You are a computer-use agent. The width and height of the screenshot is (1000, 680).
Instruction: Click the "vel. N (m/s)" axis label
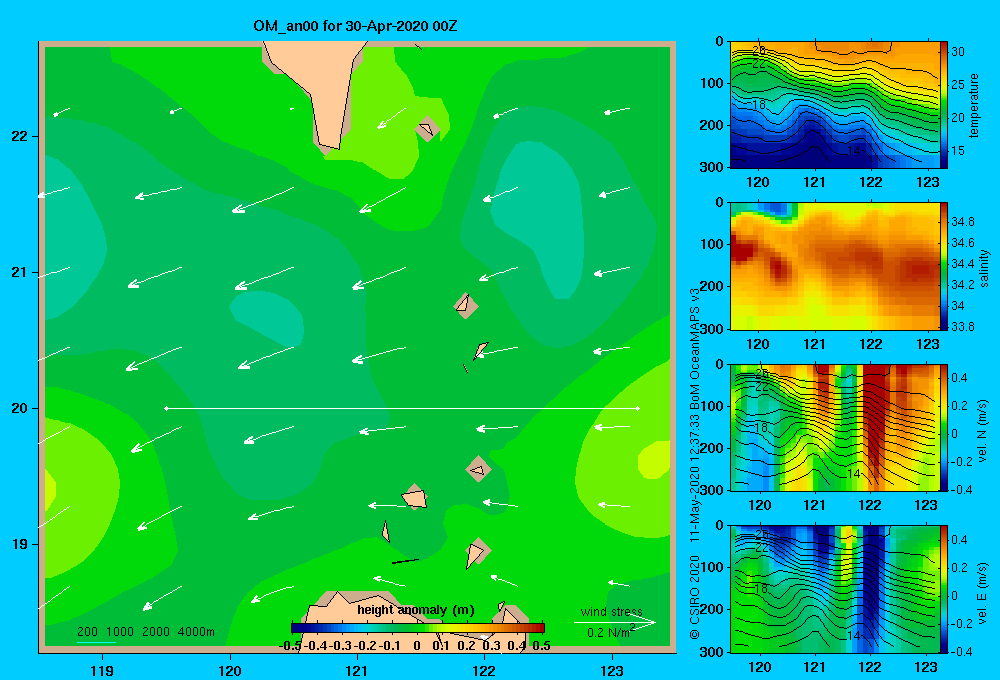tap(983, 431)
